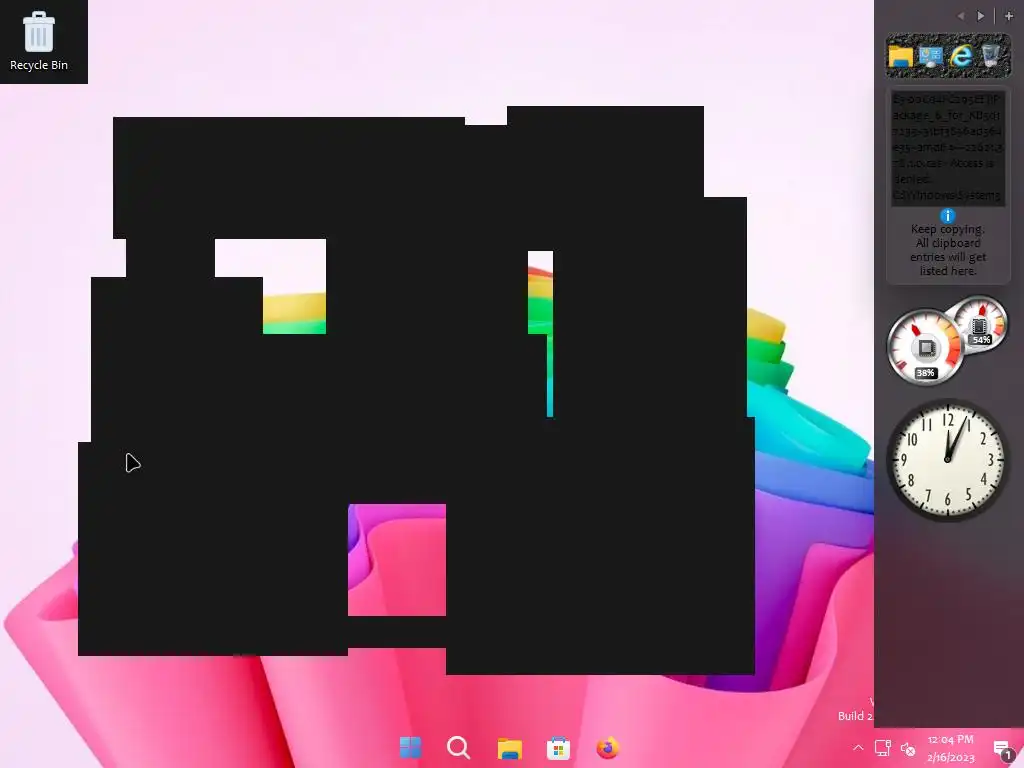
Task: Open muted volume tray icon
Action: click(908, 749)
